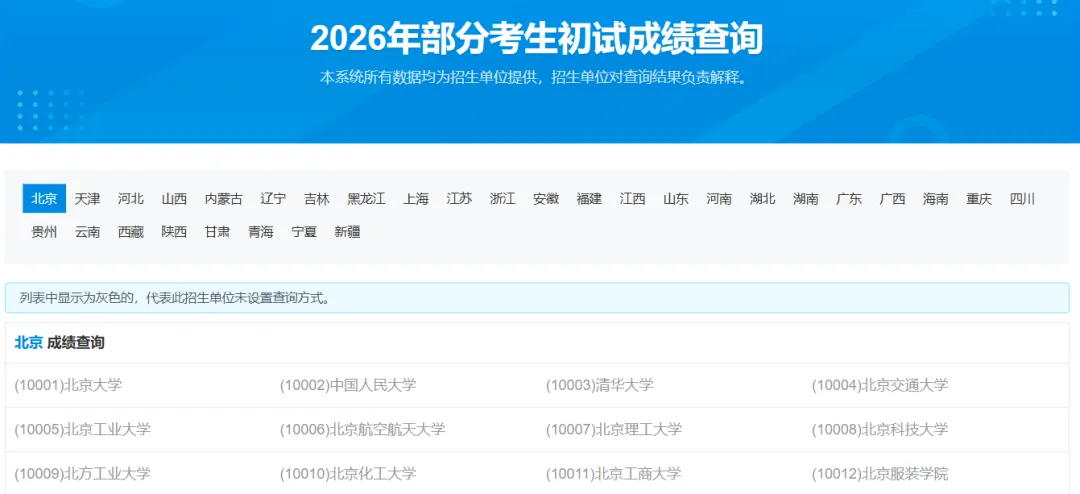Screen dimensions: 1080x494
Task: Open (10012)北京服装学院 entry
Action: pyautogui.click(x=880, y=473)
